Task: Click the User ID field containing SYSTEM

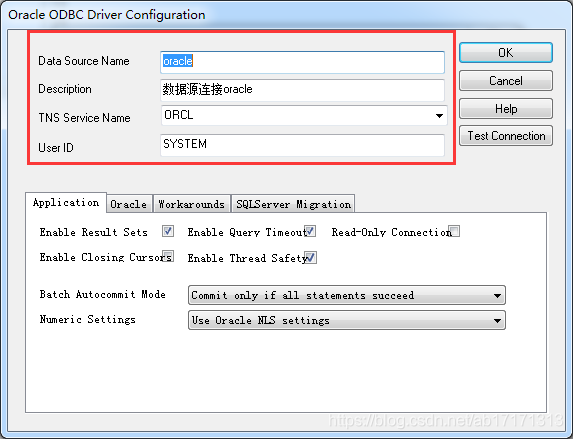Action: (302, 145)
